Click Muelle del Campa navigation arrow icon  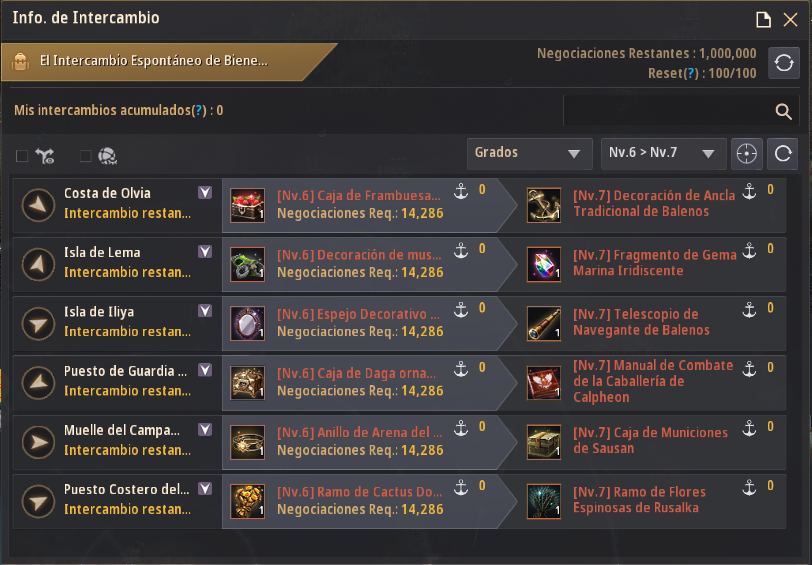pos(38,442)
